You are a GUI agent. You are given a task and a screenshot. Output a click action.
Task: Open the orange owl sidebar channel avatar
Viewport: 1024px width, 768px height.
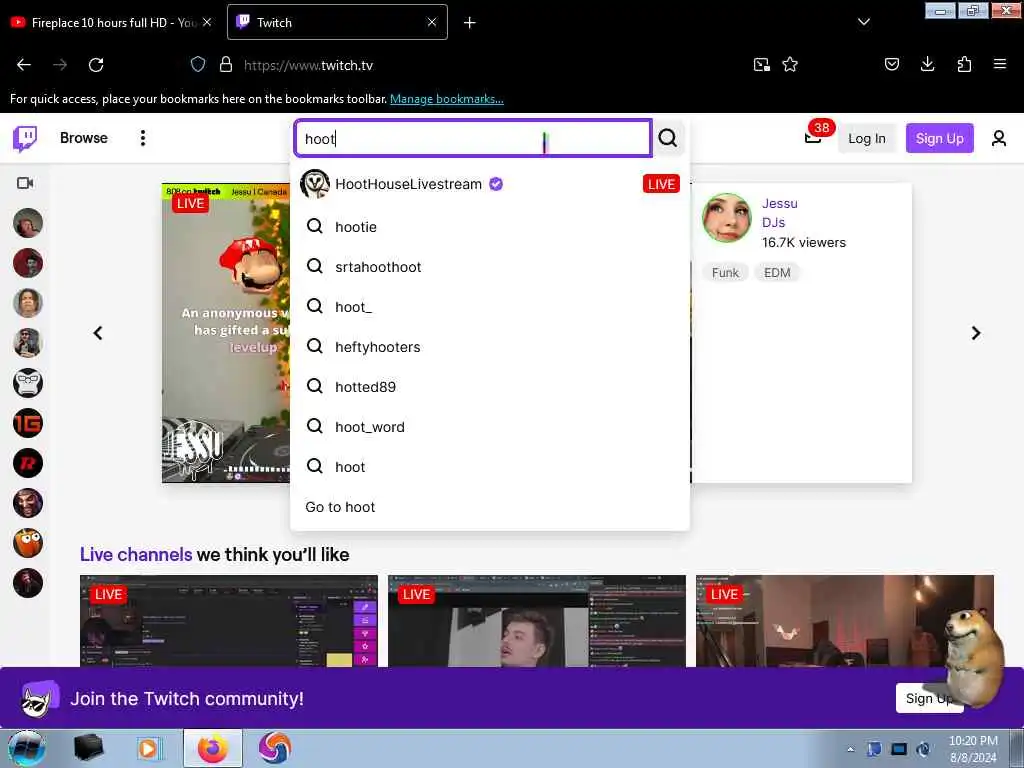tap(27, 543)
